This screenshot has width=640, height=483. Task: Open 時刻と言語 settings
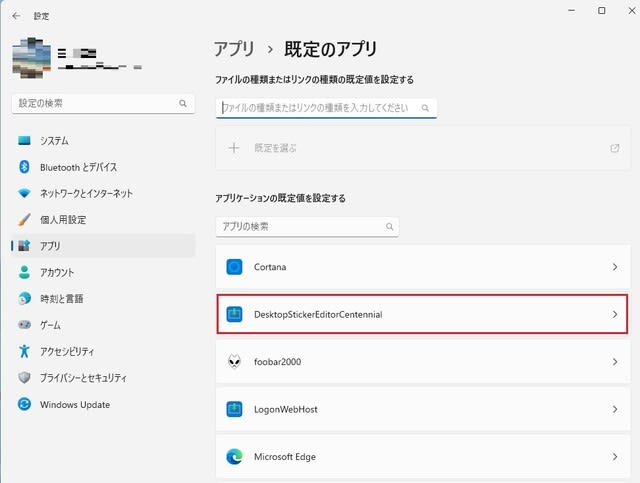[x=104, y=298]
